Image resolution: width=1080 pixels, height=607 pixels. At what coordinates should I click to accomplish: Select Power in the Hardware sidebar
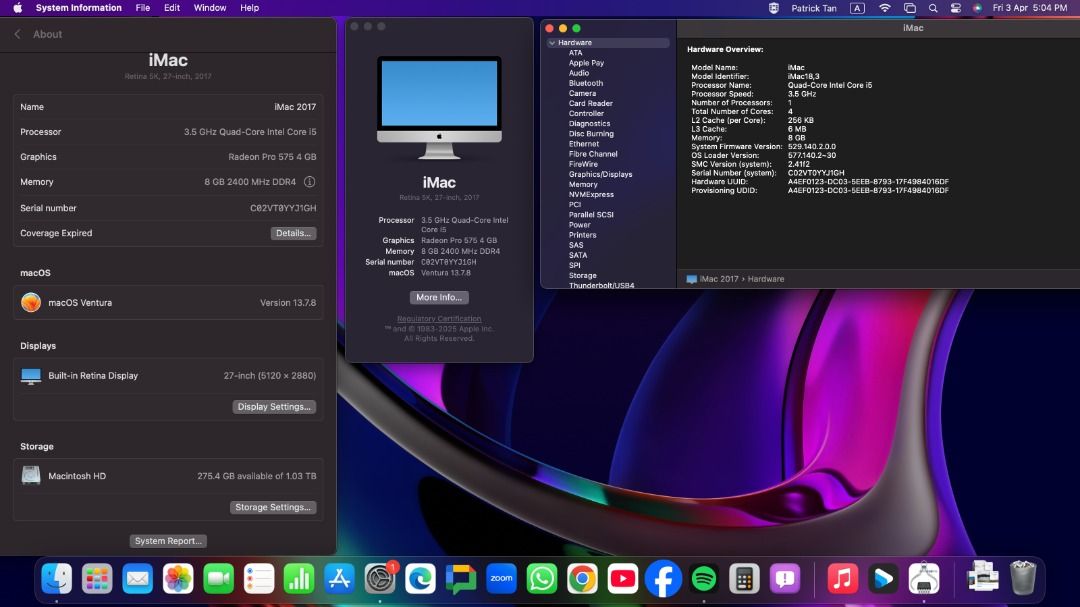pos(579,225)
